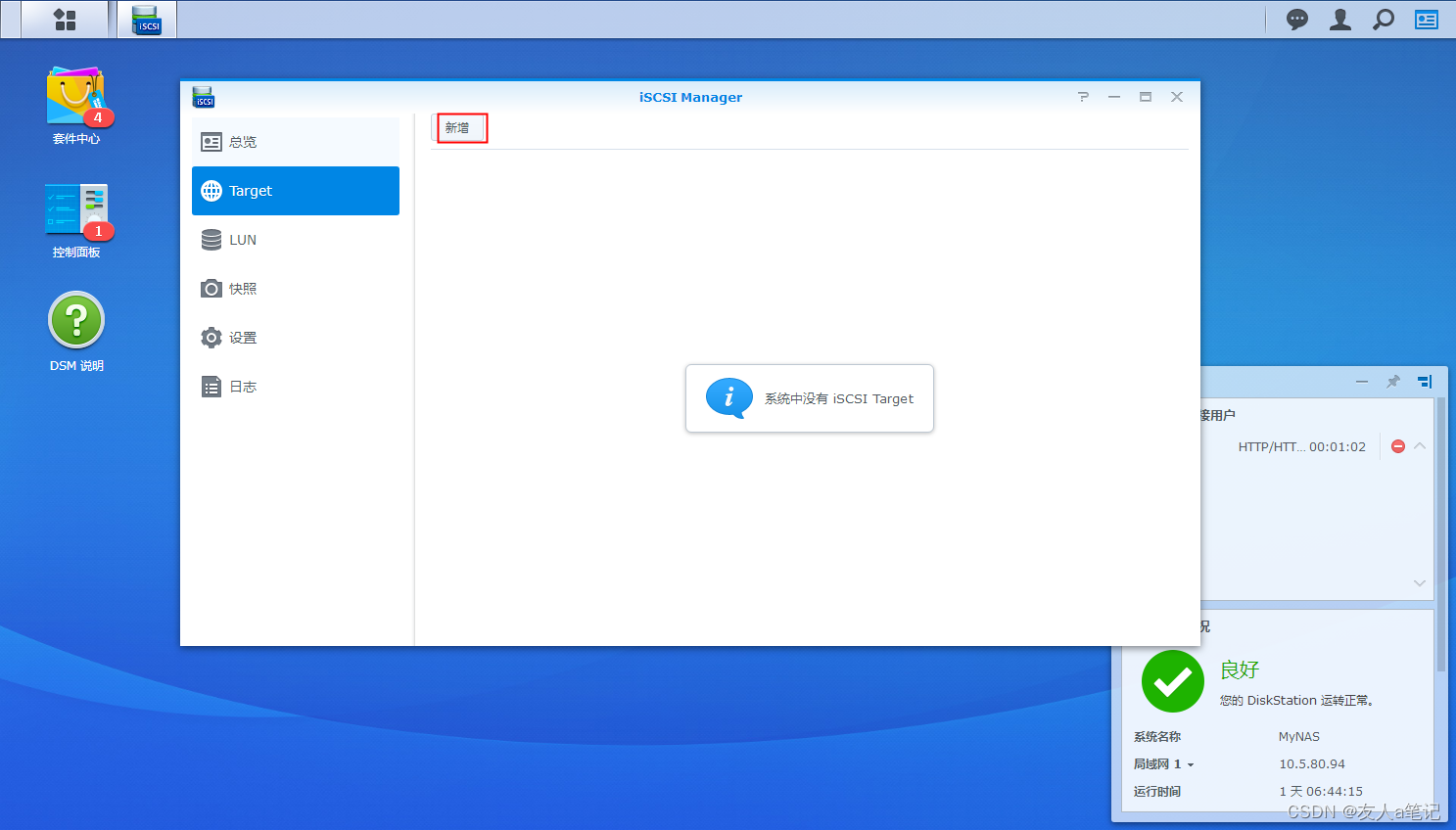Click the IP address 10.5.80.94
Viewport: 1456px width, 830px height.
tap(1312, 764)
